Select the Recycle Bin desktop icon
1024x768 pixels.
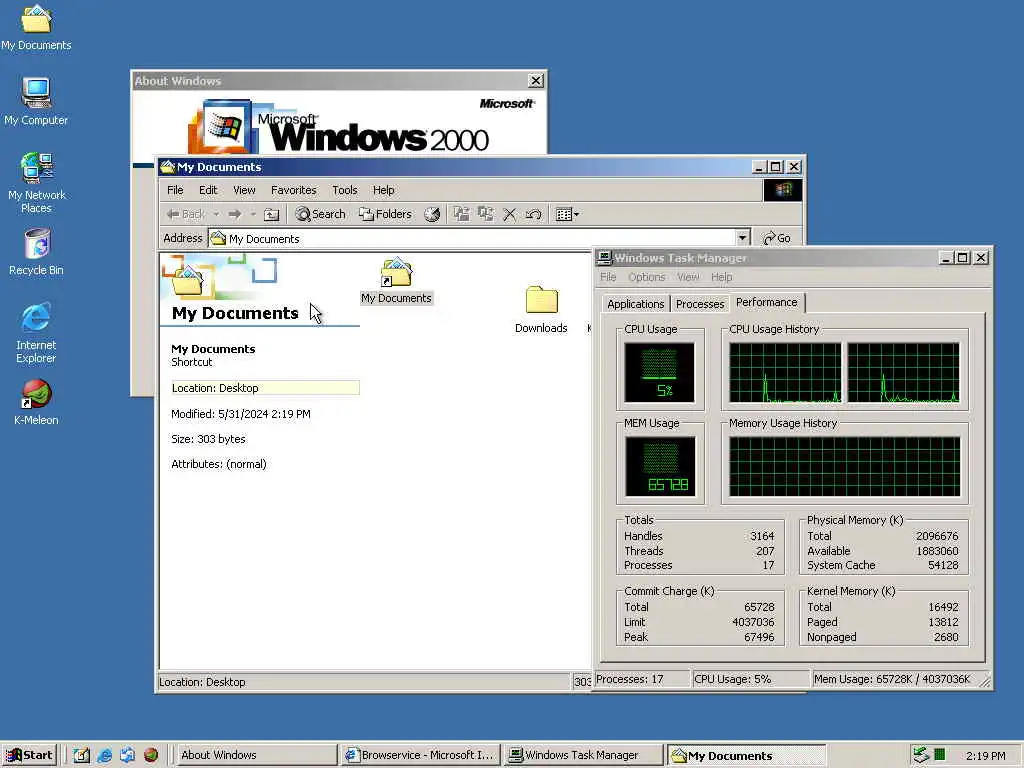pos(37,252)
